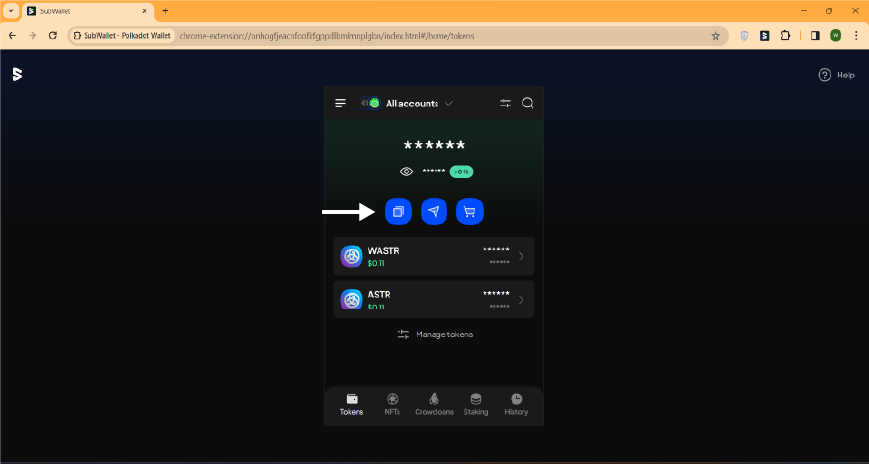Open the History tab

[x=516, y=404]
